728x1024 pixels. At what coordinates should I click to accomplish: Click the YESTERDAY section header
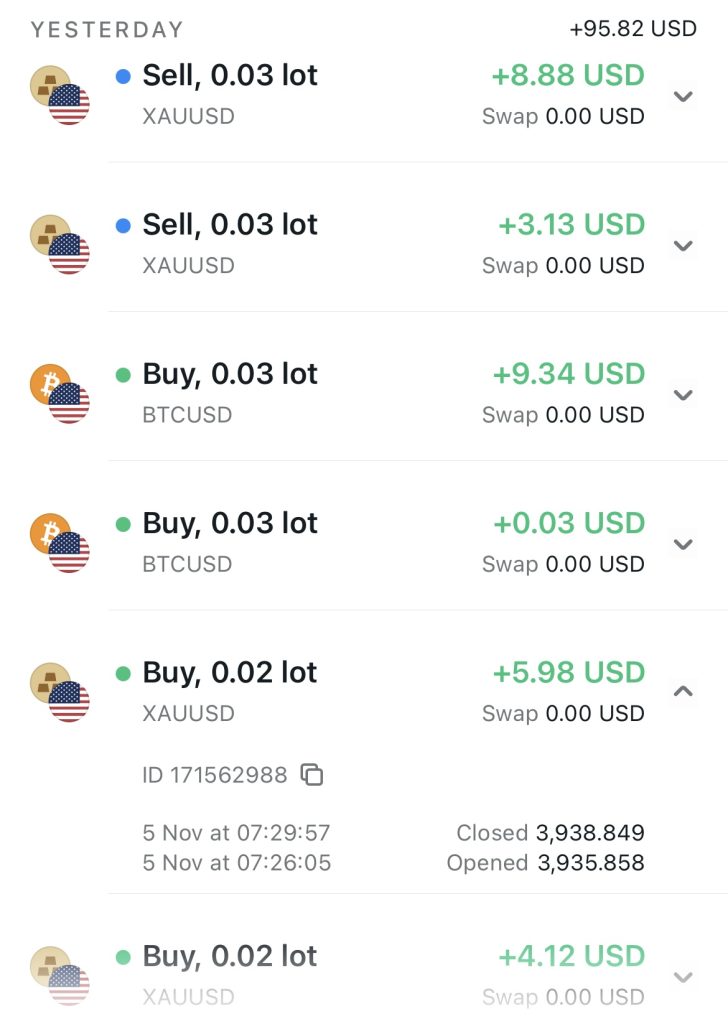[x=107, y=30]
